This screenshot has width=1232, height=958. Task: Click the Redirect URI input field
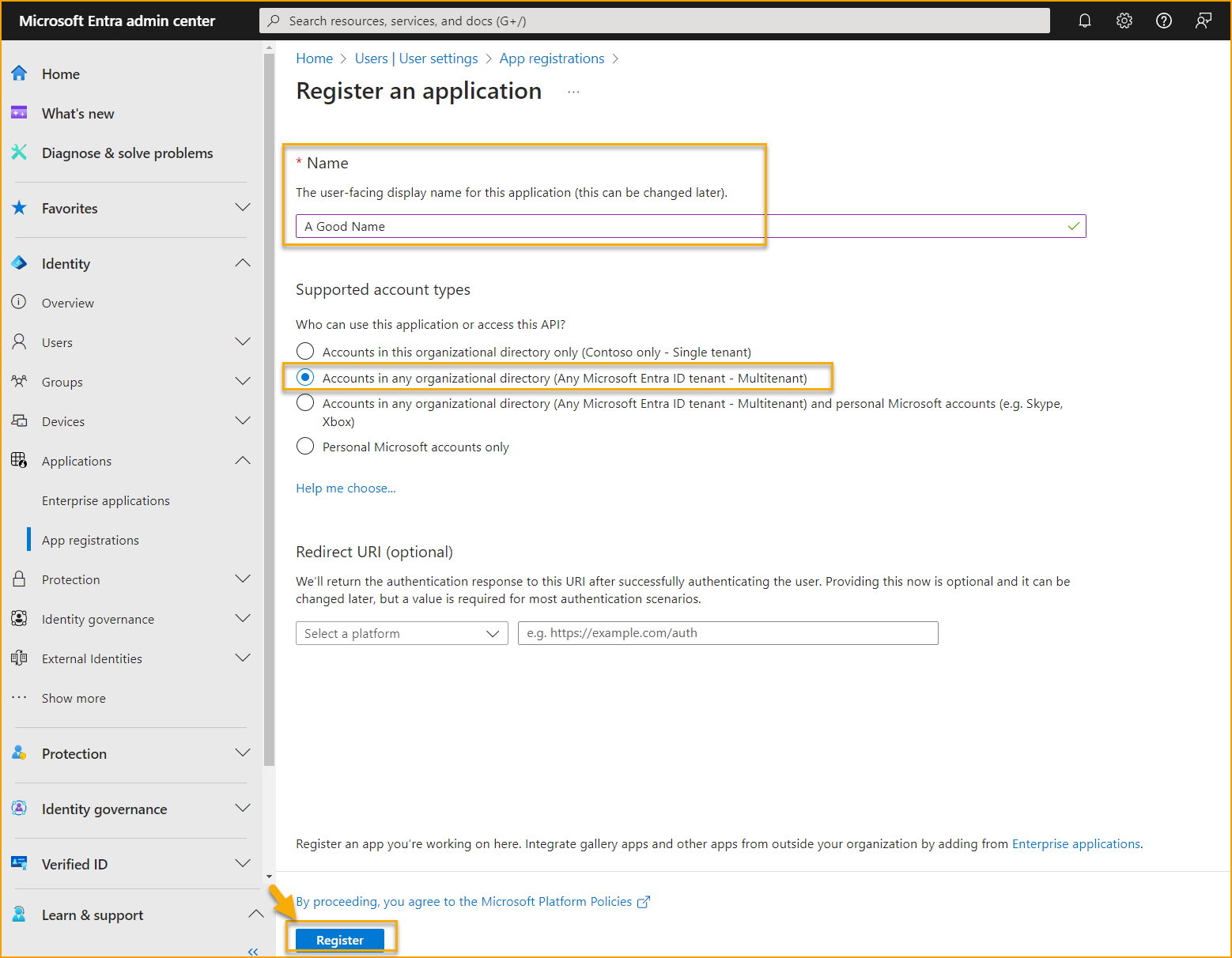click(x=727, y=633)
